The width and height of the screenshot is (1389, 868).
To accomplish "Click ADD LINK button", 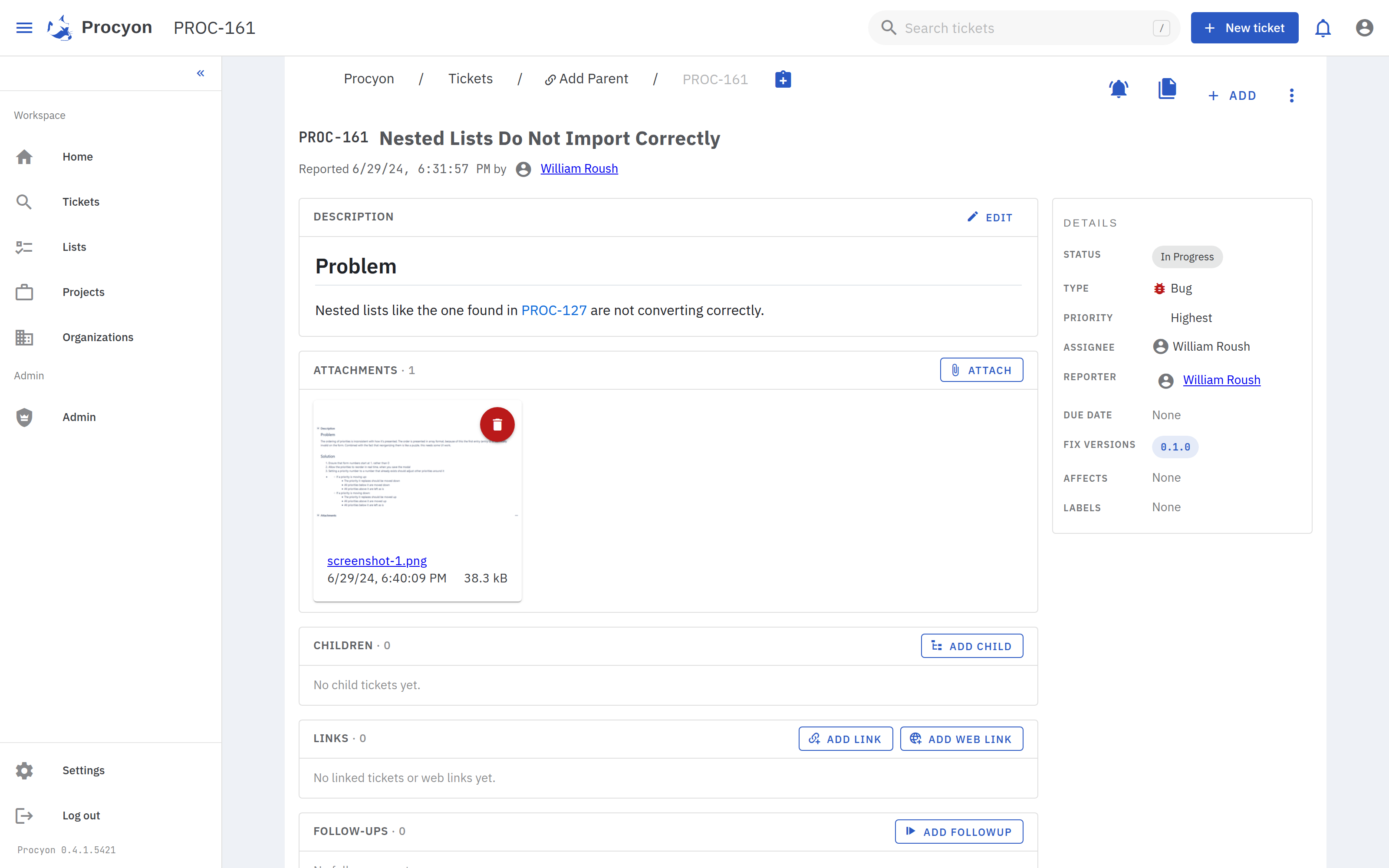I will click(846, 739).
